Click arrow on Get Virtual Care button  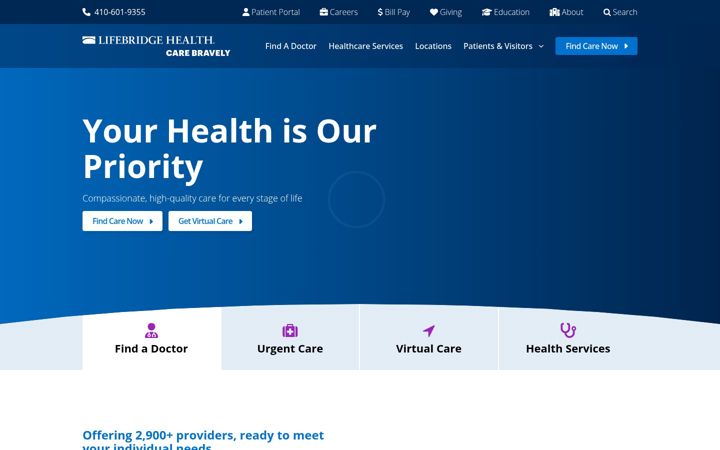(x=241, y=221)
